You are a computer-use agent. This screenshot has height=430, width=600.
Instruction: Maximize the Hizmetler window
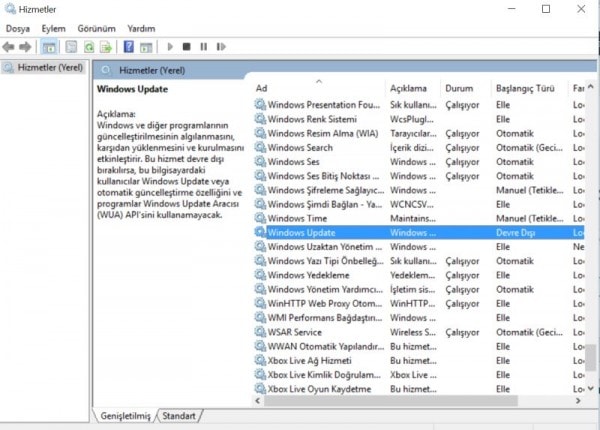546,9
